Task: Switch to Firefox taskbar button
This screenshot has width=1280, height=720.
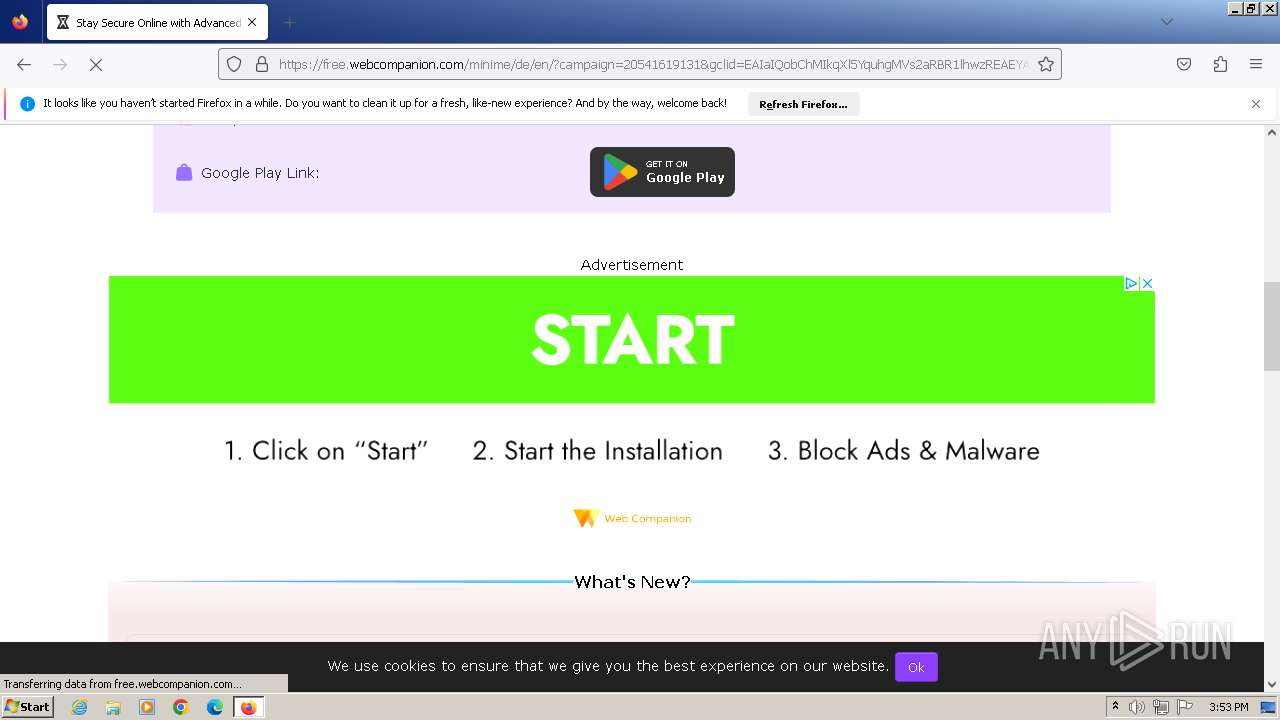Action: [x=248, y=707]
